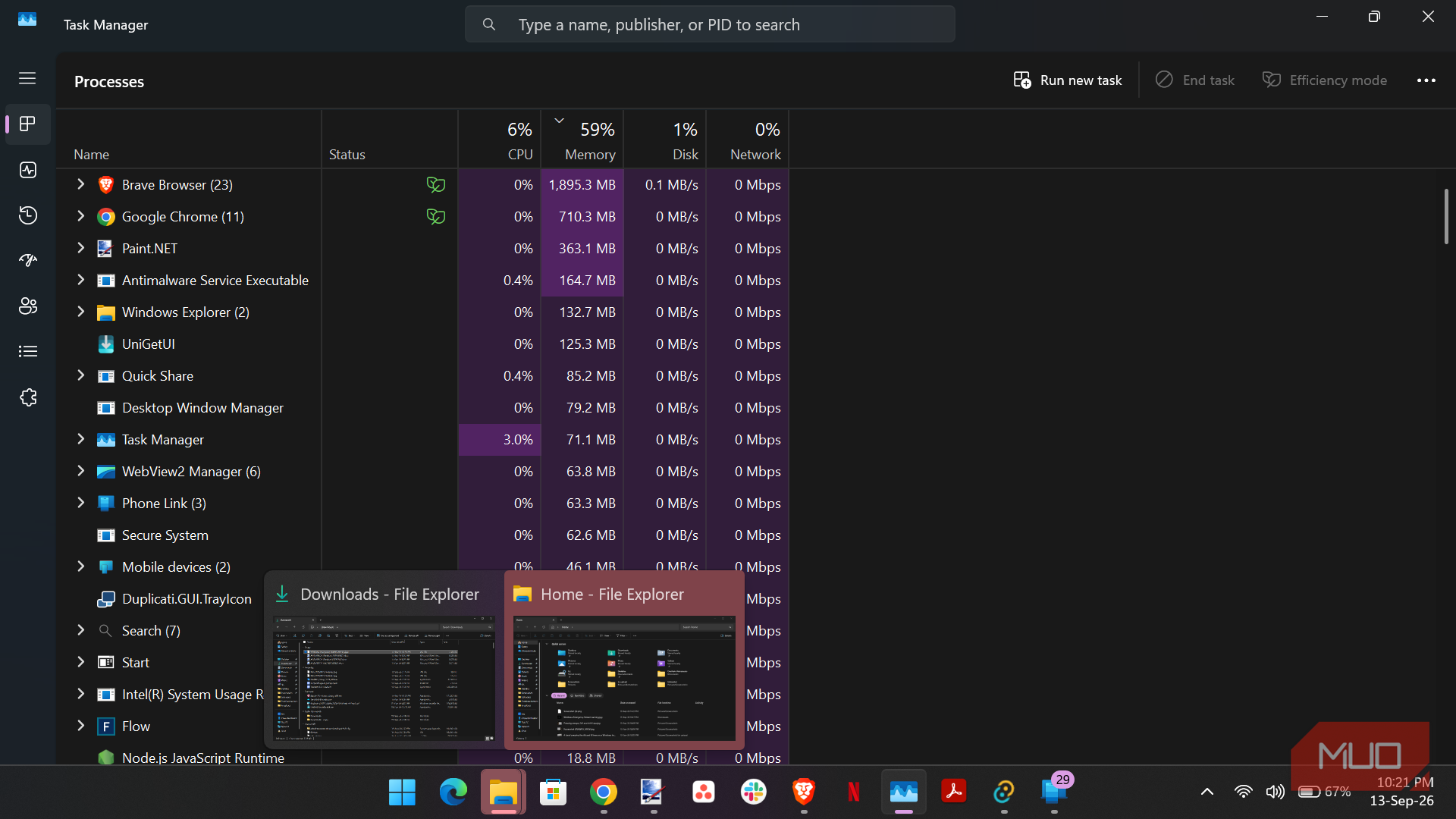This screenshot has height=819, width=1456.
Task: Open the Performance page in the sidebar
Action: click(x=28, y=170)
